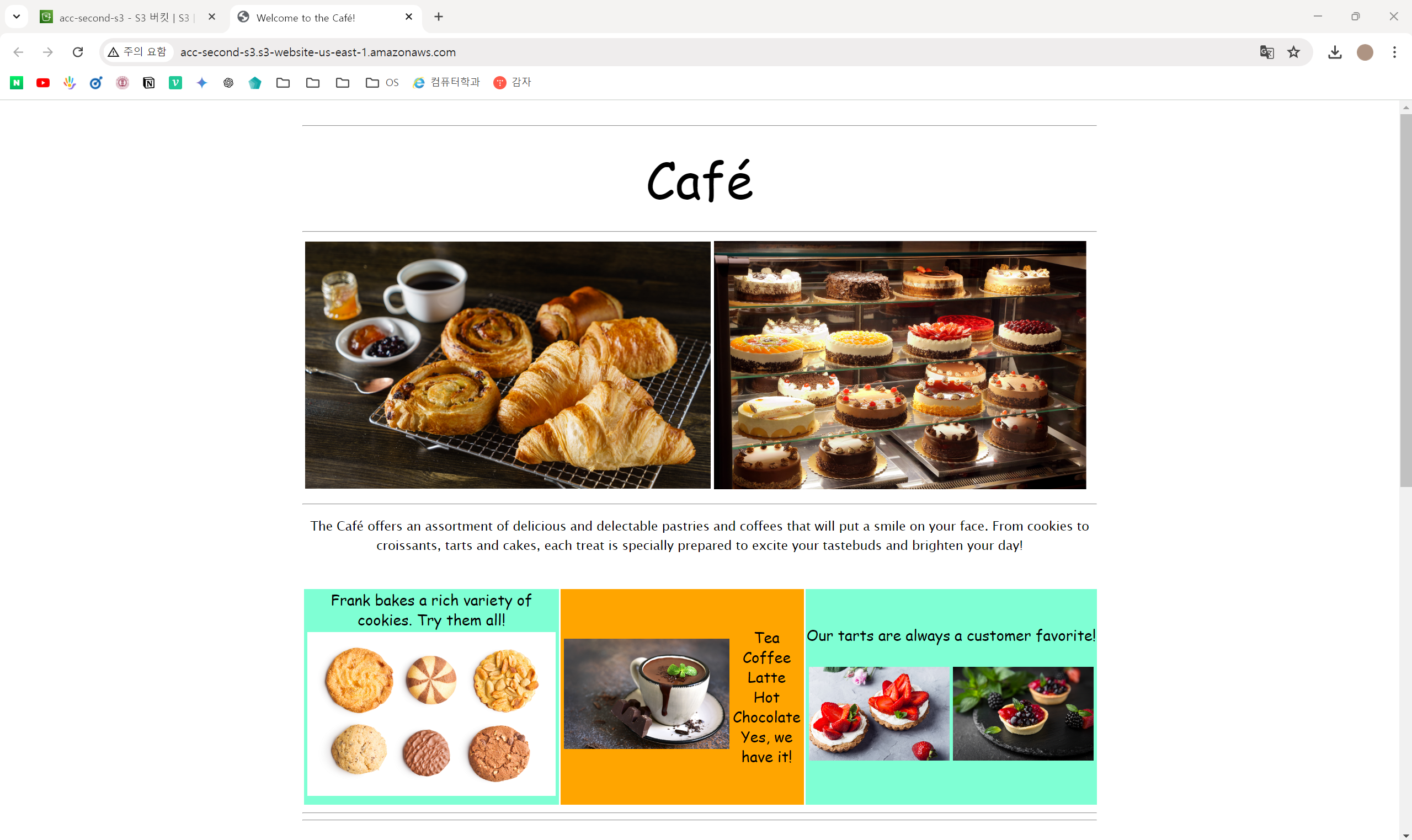Open the Naver bookmark icon
The width and height of the screenshot is (1412, 840).
click(x=17, y=83)
